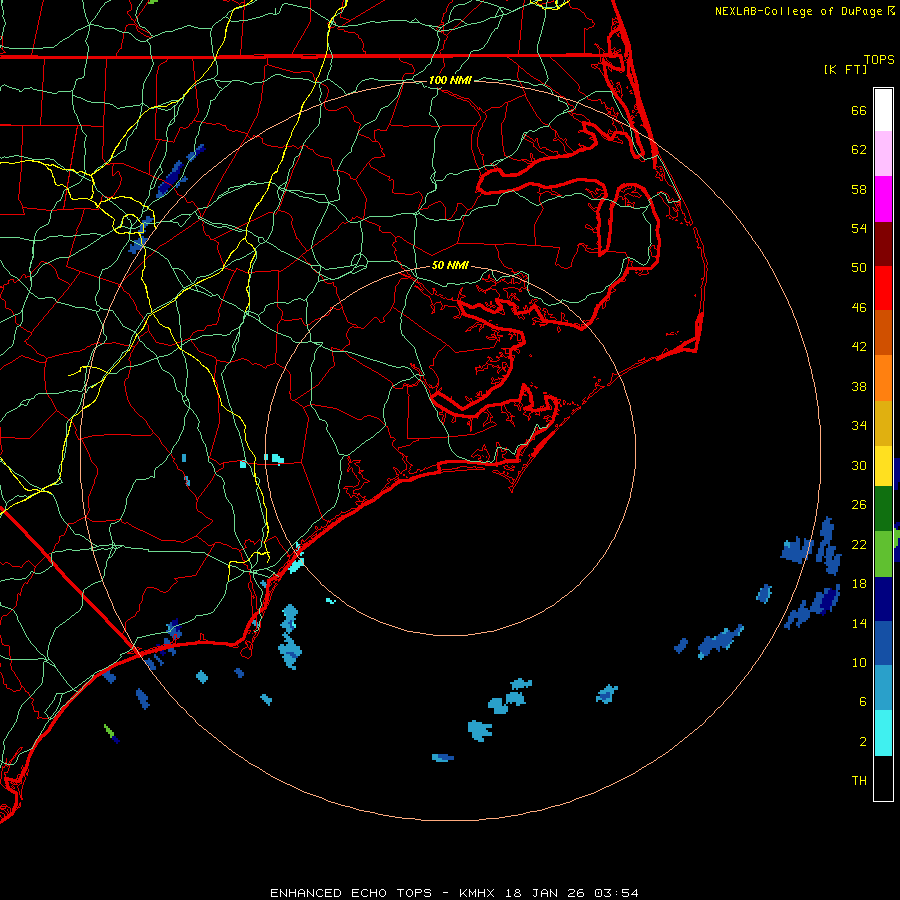The image size is (900, 900).
Task: Click the yellow legend swatch at 30
Action: pos(883,465)
